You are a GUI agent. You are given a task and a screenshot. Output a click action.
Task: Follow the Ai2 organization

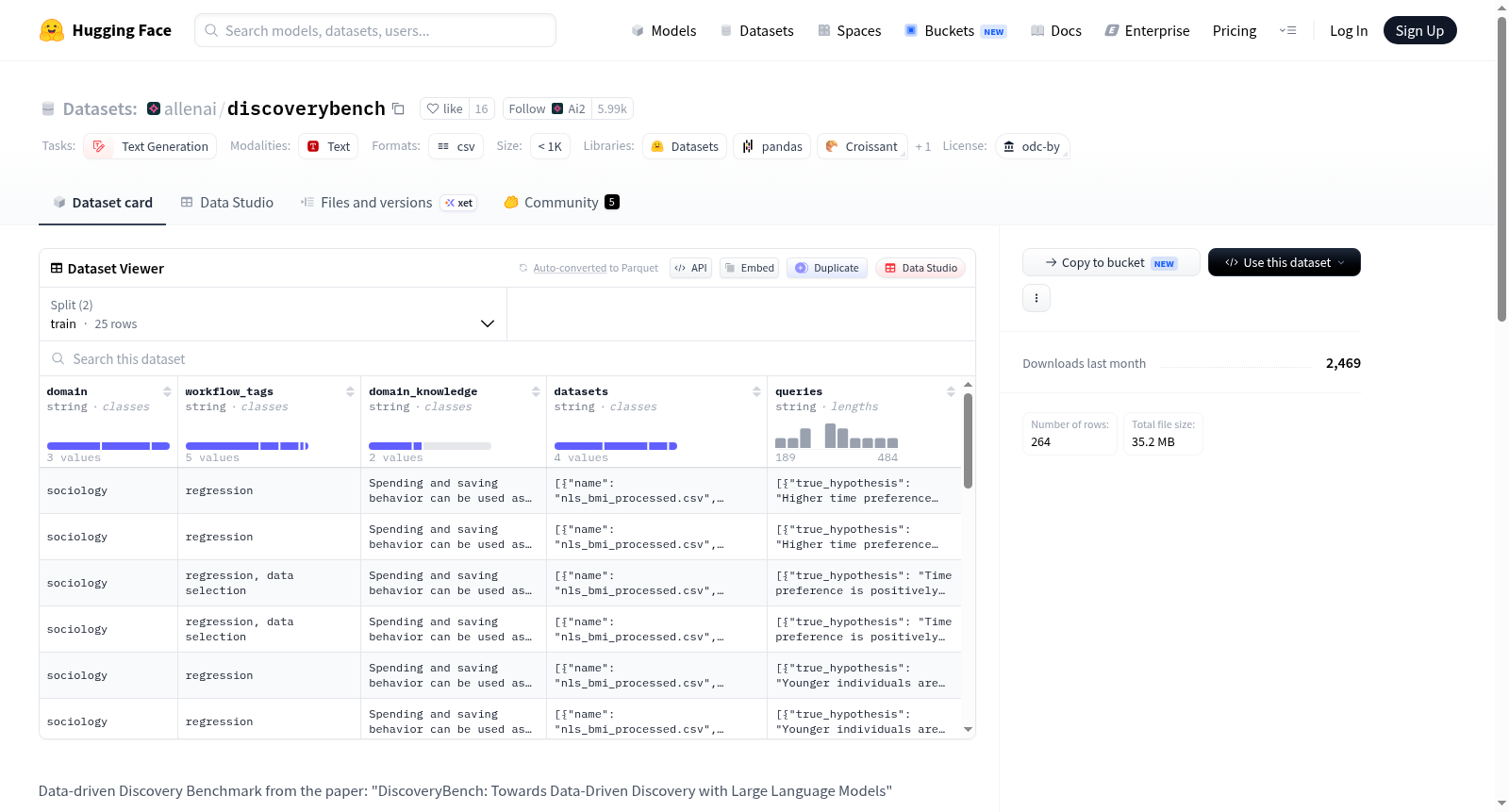tap(547, 108)
